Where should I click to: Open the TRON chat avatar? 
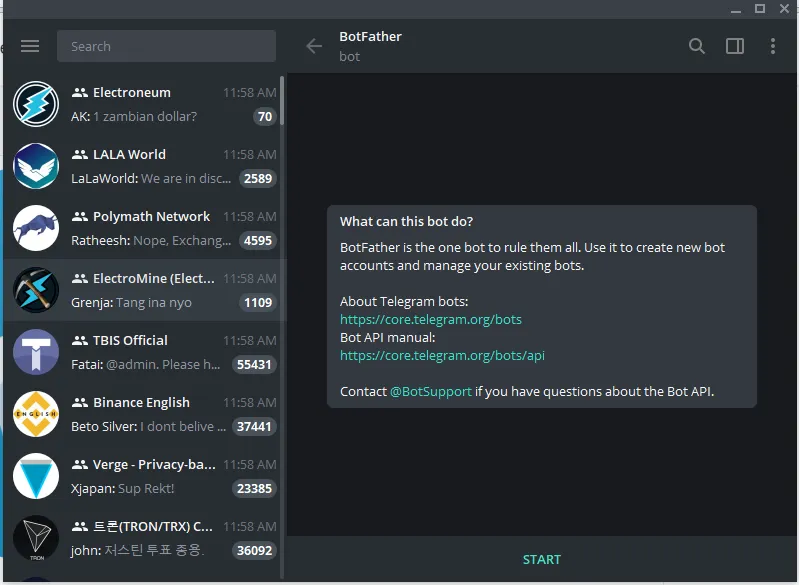coord(36,538)
